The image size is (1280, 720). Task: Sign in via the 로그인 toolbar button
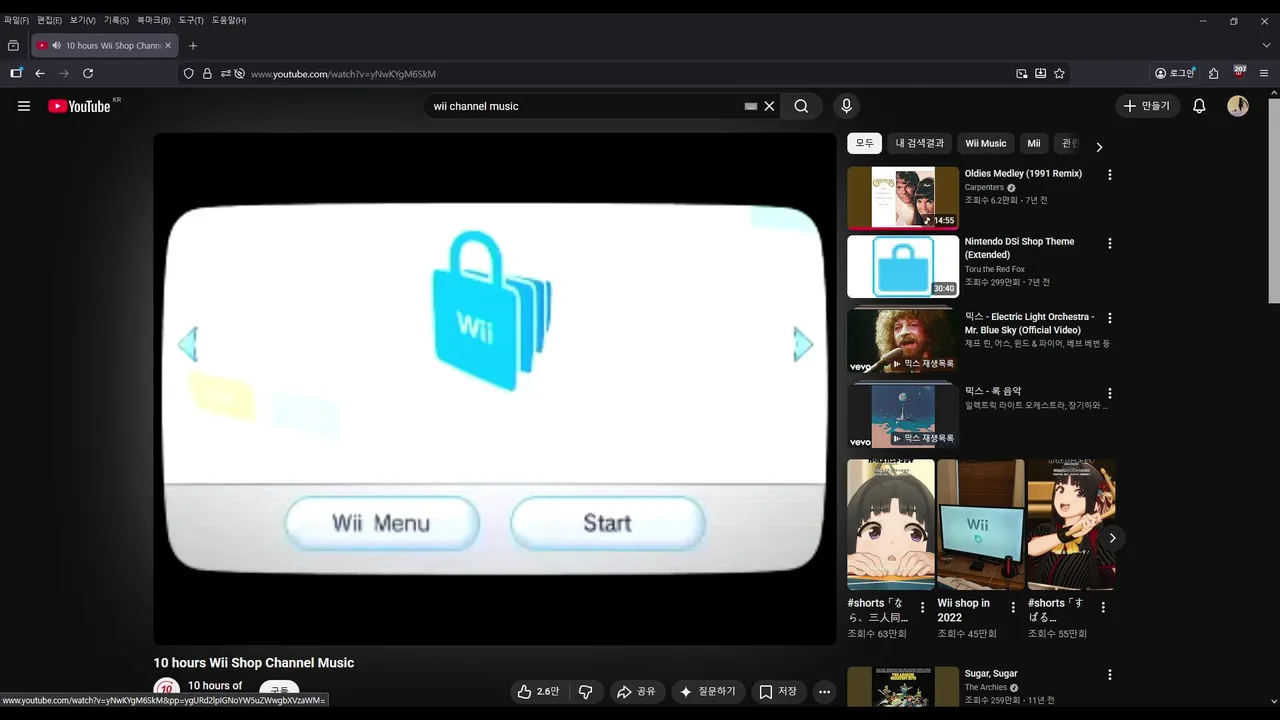(1175, 73)
